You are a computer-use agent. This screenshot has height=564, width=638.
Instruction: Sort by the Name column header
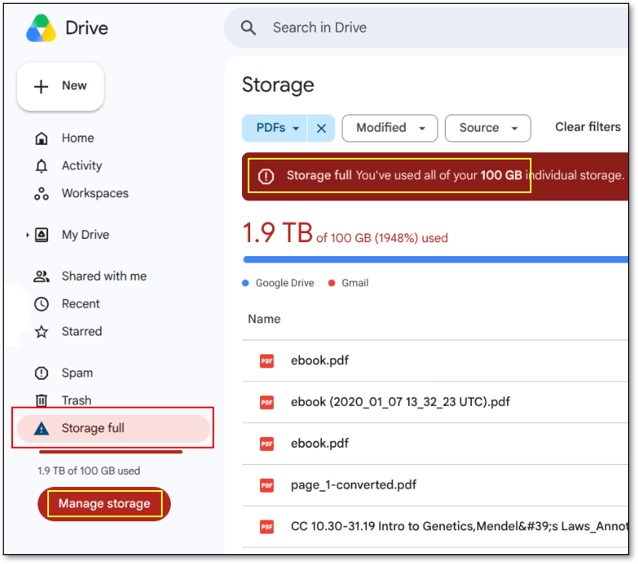pyautogui.click(x=264, y=319)
